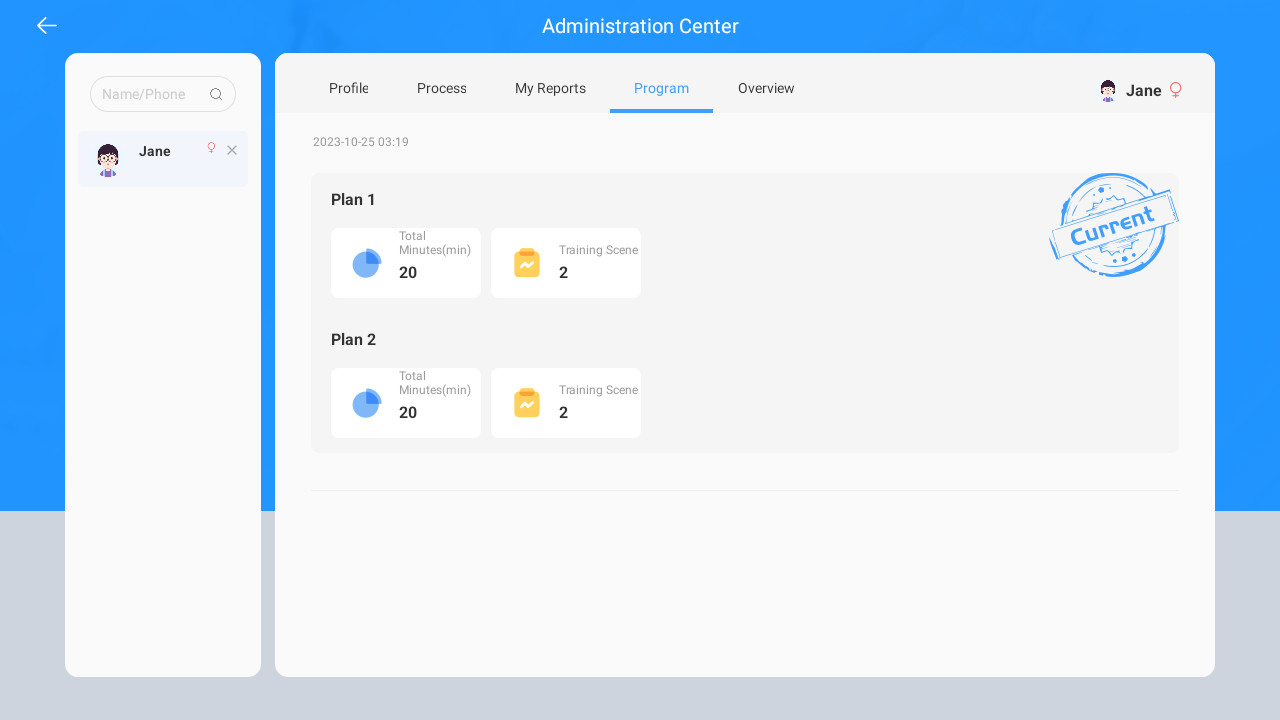Image resolution: width=1280 pixels, height=720 pixels.
Task: Click the female symbol next to header name
Action: point(1176,90)
